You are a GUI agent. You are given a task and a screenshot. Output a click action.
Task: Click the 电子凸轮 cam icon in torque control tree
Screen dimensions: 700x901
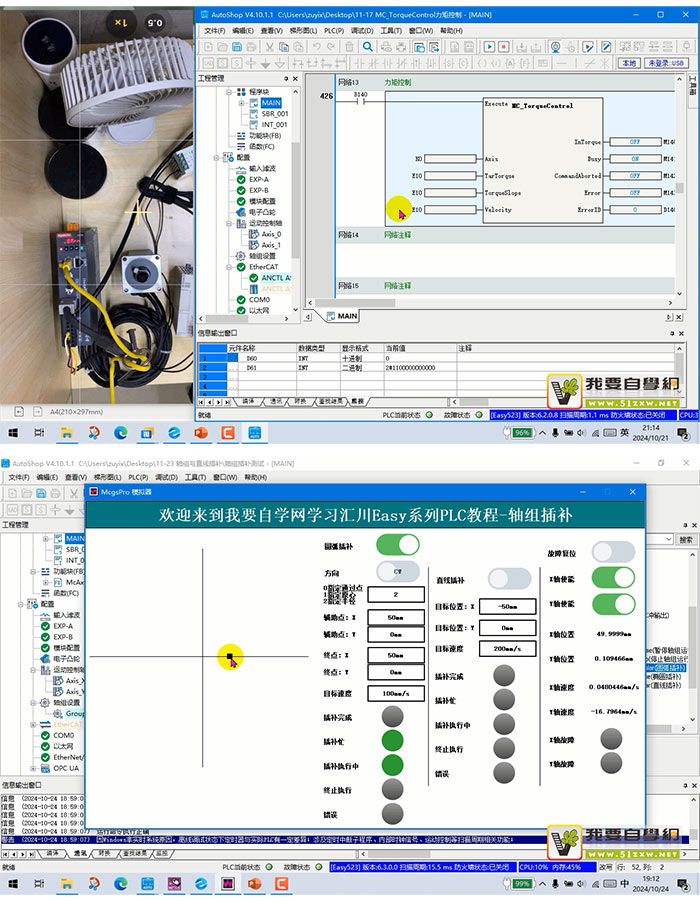[241, 212]
